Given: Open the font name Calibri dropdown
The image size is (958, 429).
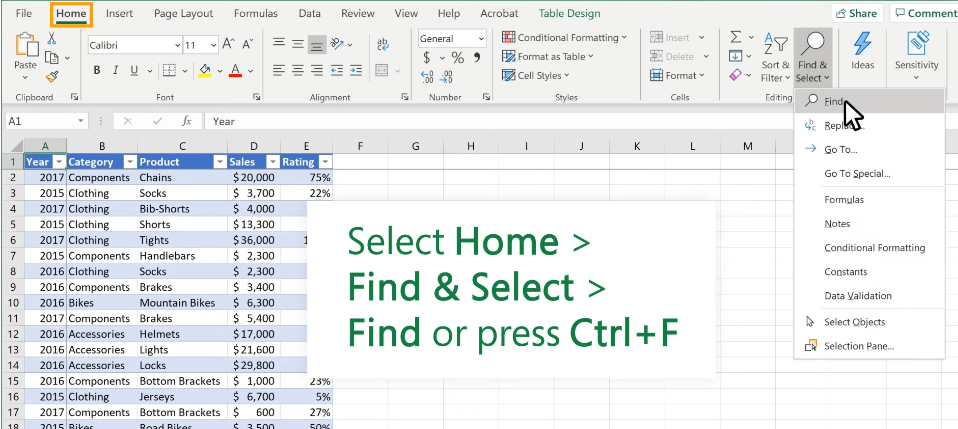Looking at the screenshot, I should click(x=171, y=45).
